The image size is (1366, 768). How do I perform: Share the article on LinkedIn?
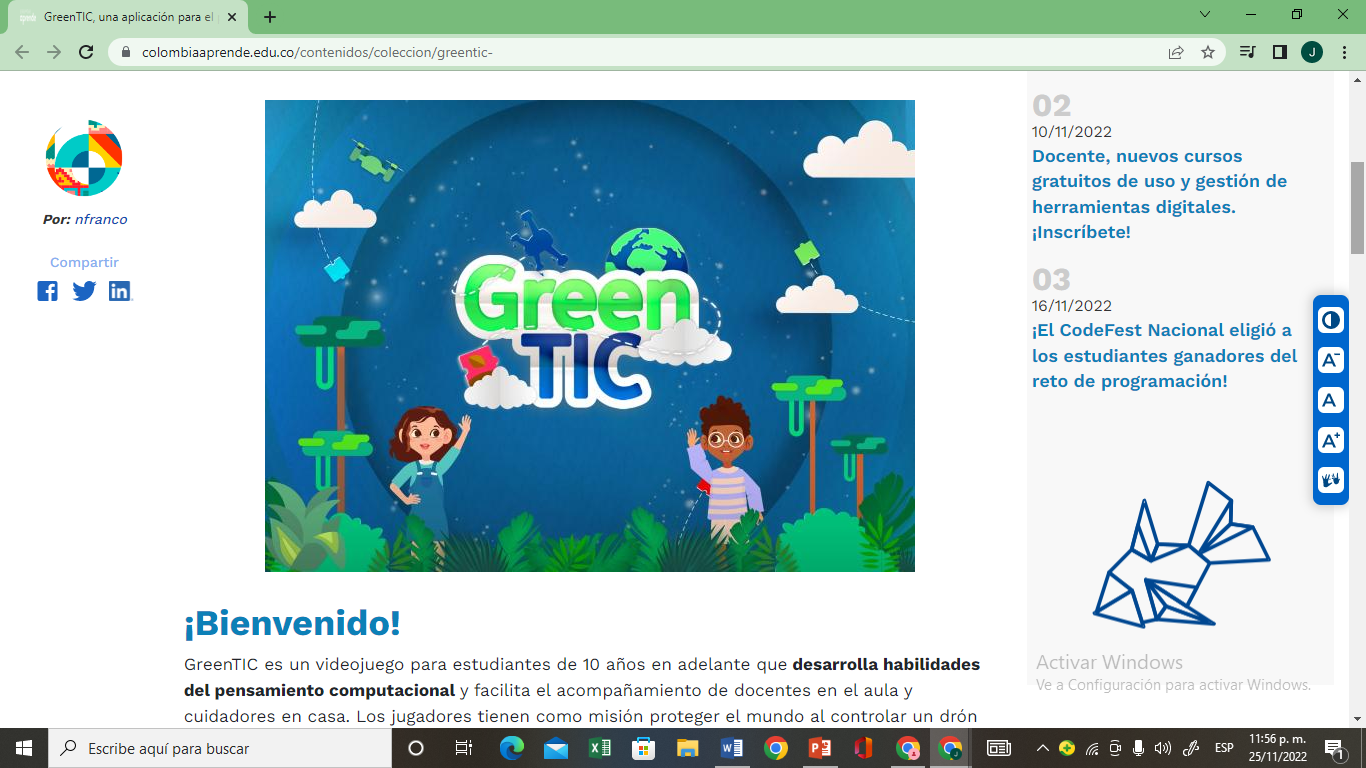[120, 291]
